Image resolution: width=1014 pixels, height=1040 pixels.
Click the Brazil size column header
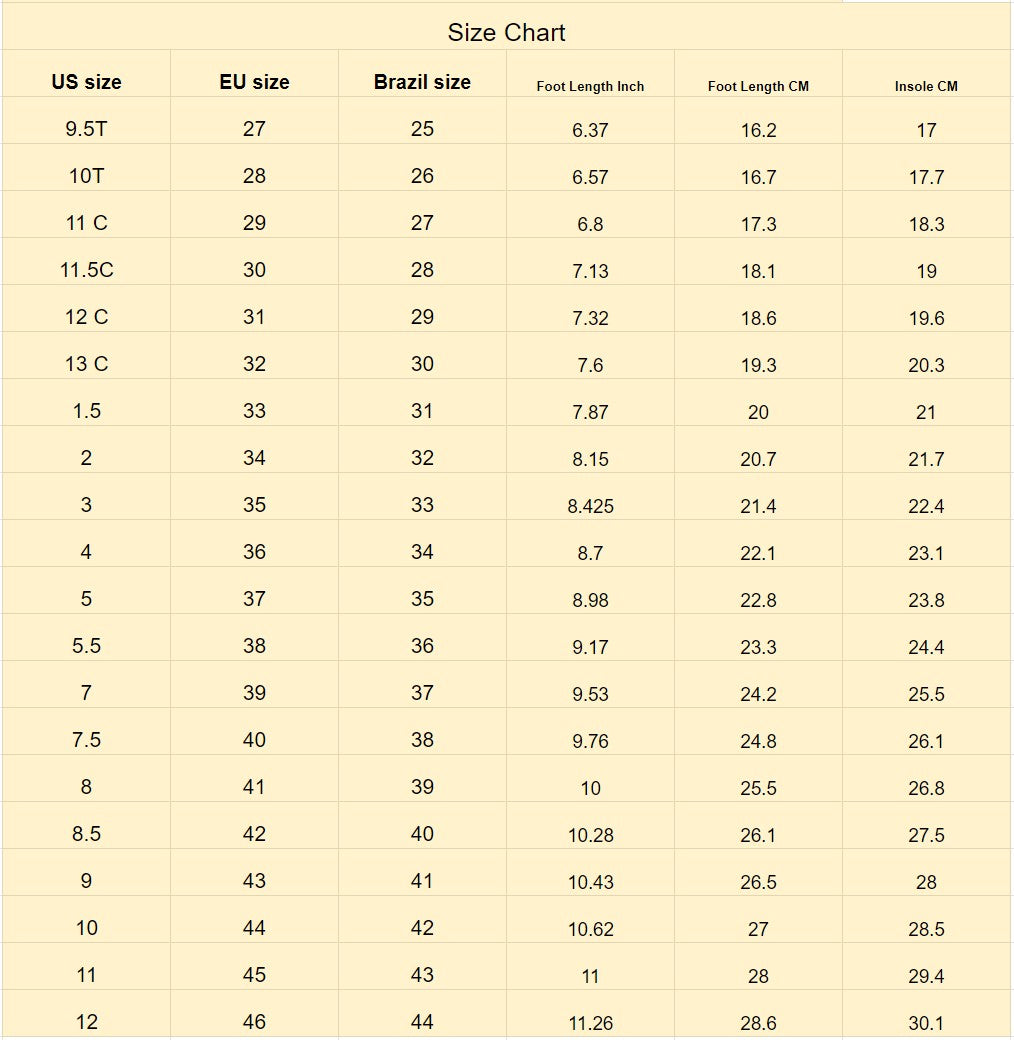point(422,82)
